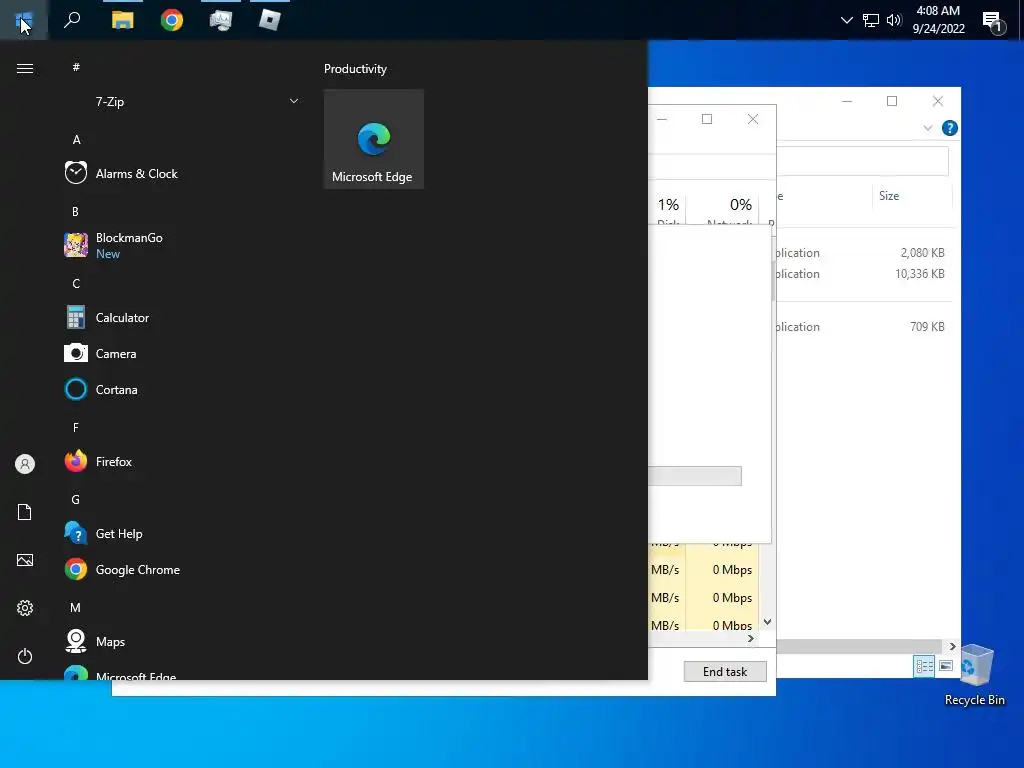The width and height of the screenshot is (1024, 768).
Task: Launch Google Chrome from the taskbar
Action: click(x=172, y=20)
